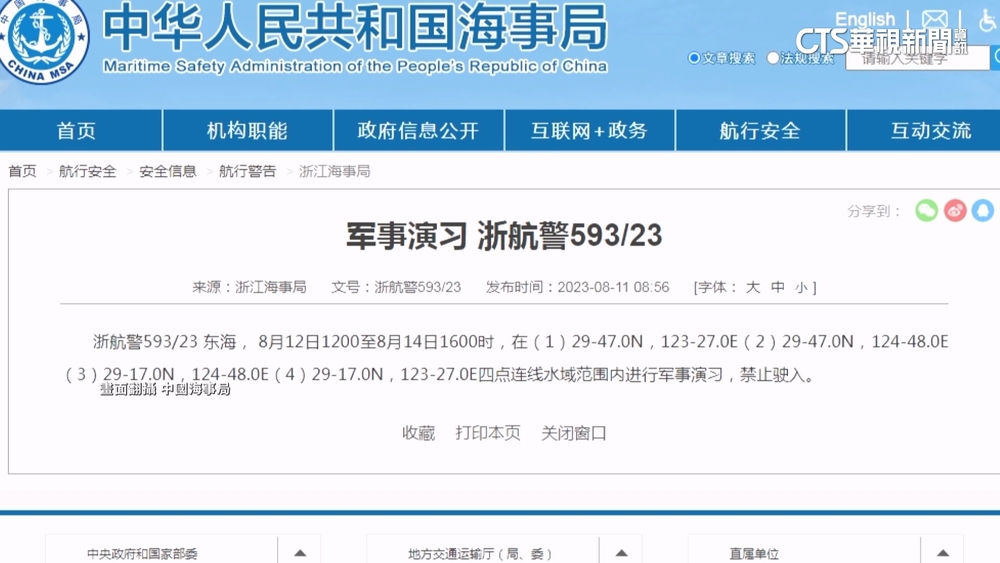Click site title 中华人民共和国海事局

click(x=355, y=27)
